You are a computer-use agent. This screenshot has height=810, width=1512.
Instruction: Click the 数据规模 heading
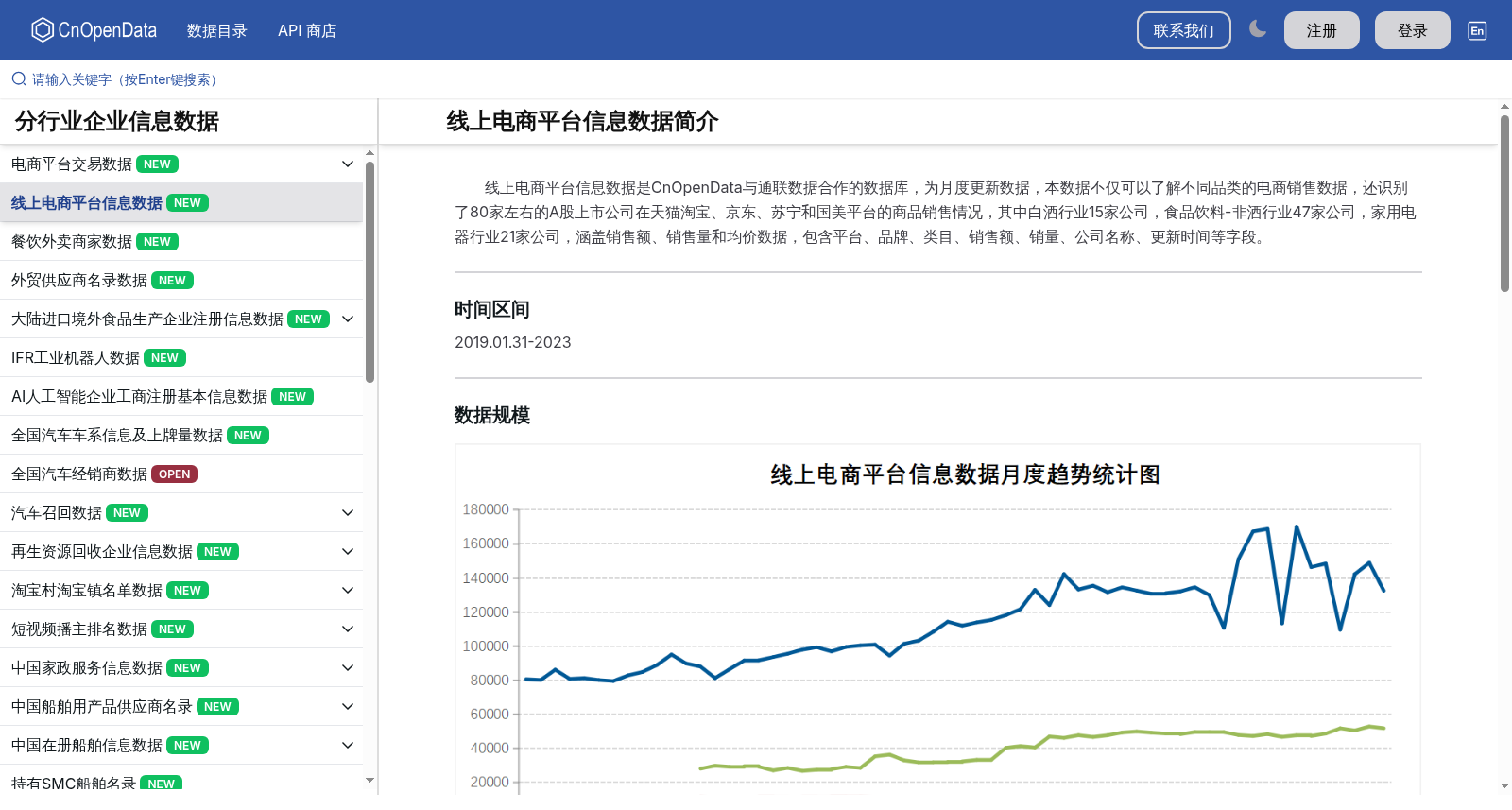492,416
